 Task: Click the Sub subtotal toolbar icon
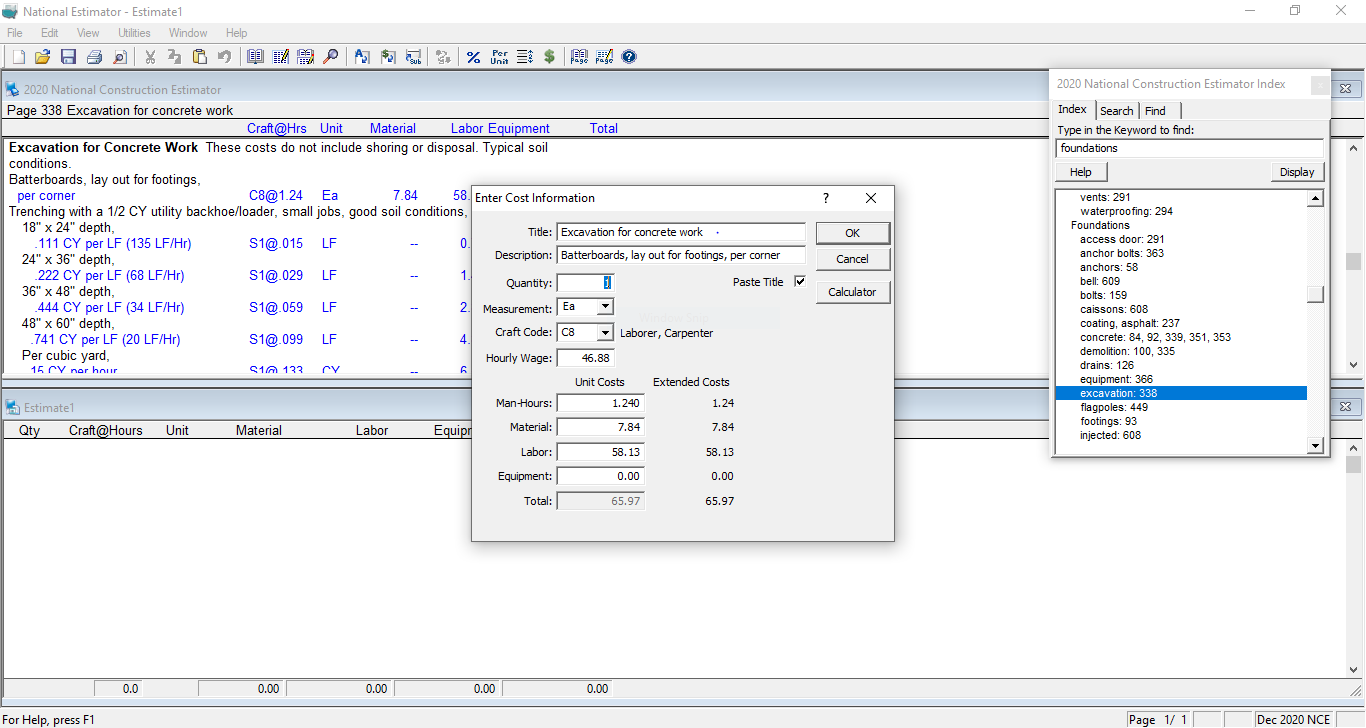[413, 57]
